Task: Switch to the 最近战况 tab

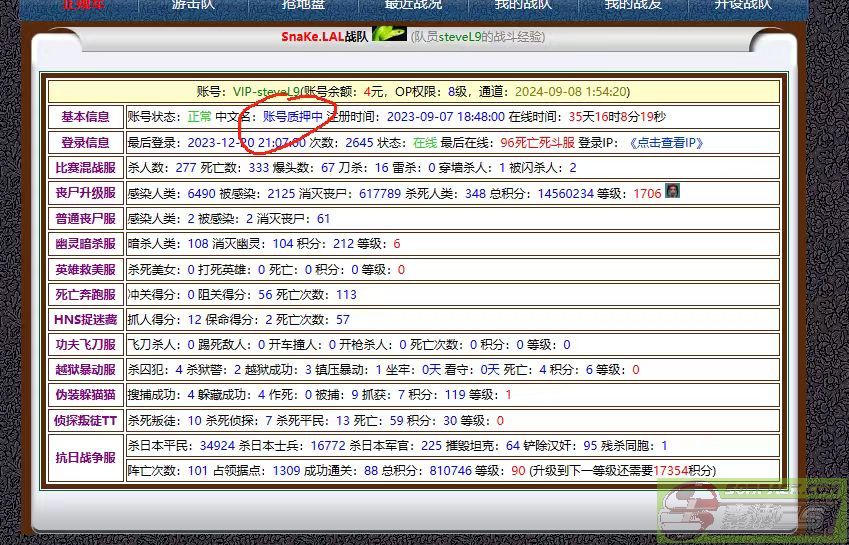Action: click(412, 5)
